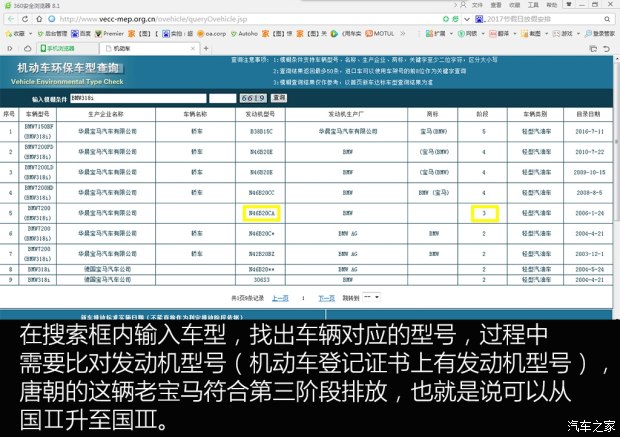Click the Baidu search engine icon
This screenshot has width=620, height=437.
(x=479, y=19)
